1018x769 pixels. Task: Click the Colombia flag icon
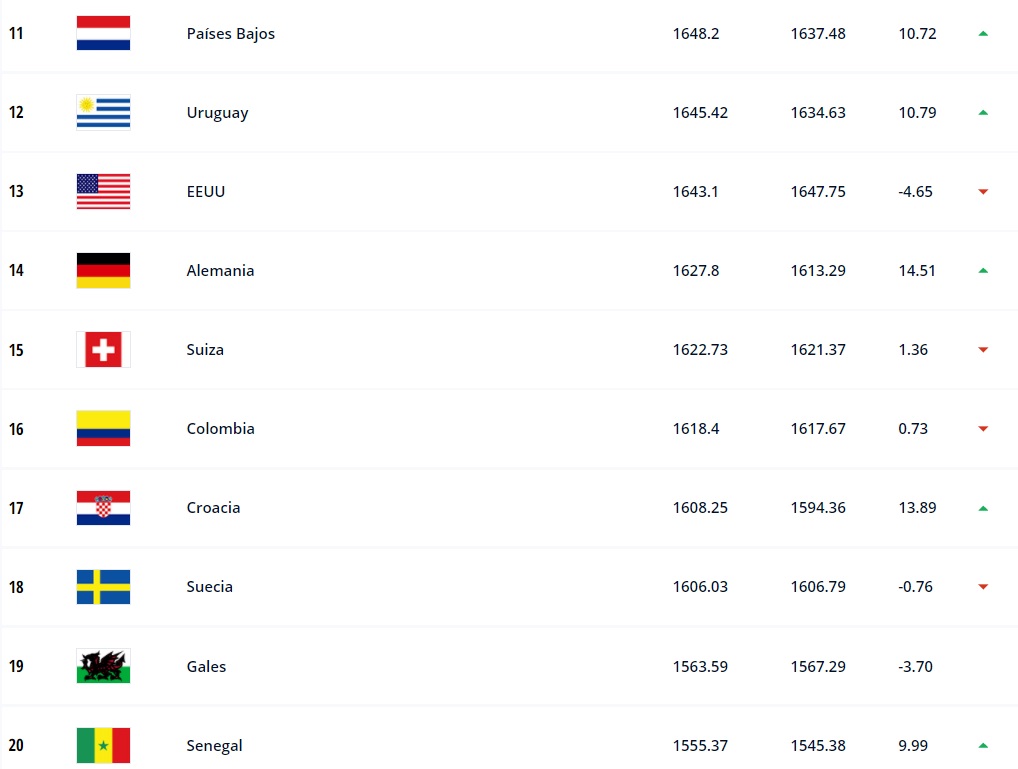click(x=103, y=428)
